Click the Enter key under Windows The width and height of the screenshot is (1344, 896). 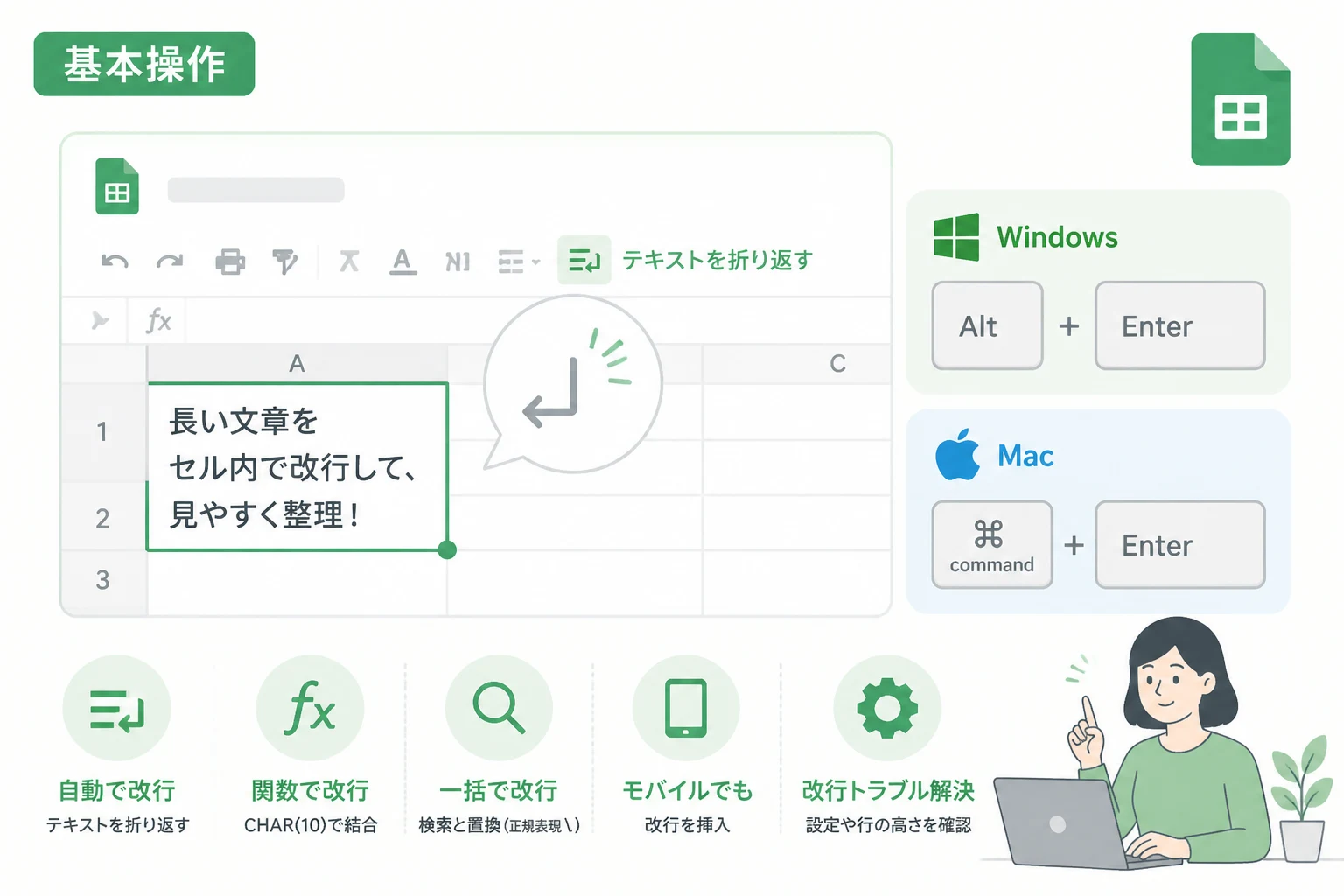[x=1179, y=325]
